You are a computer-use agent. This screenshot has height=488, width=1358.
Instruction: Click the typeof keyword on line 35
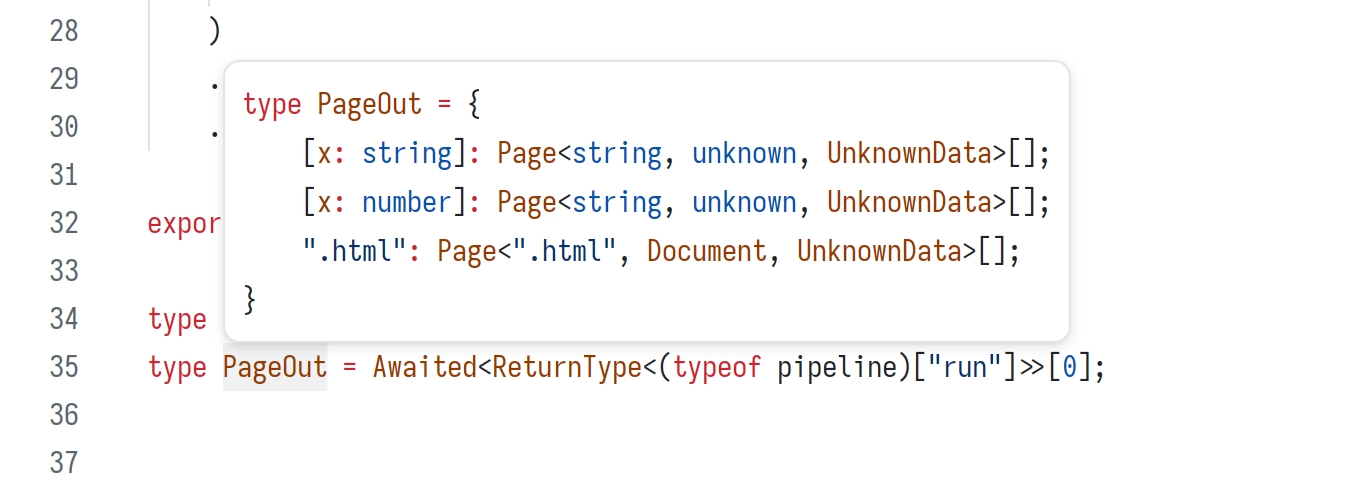717,367
